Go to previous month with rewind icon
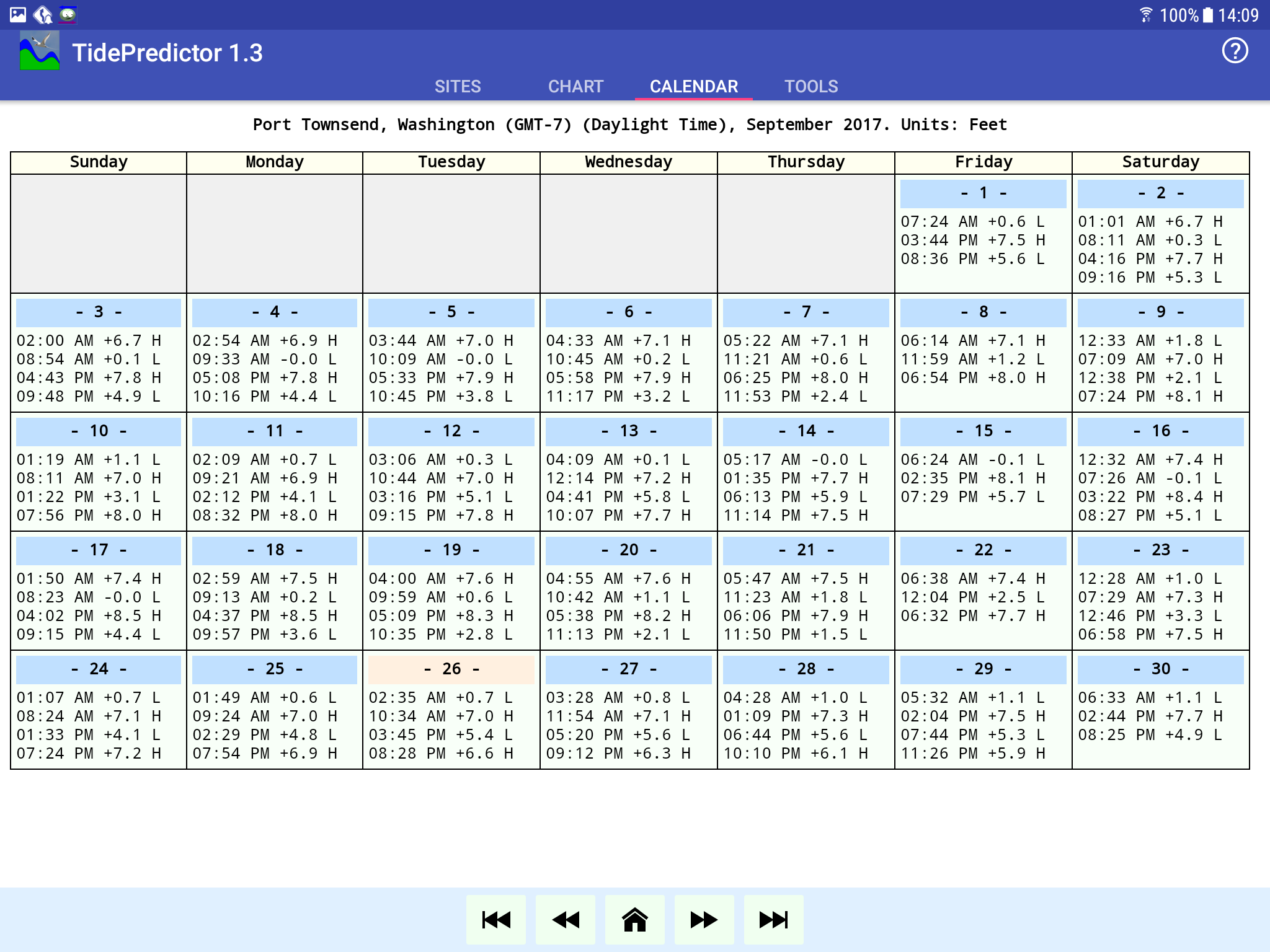 (566, 920)
